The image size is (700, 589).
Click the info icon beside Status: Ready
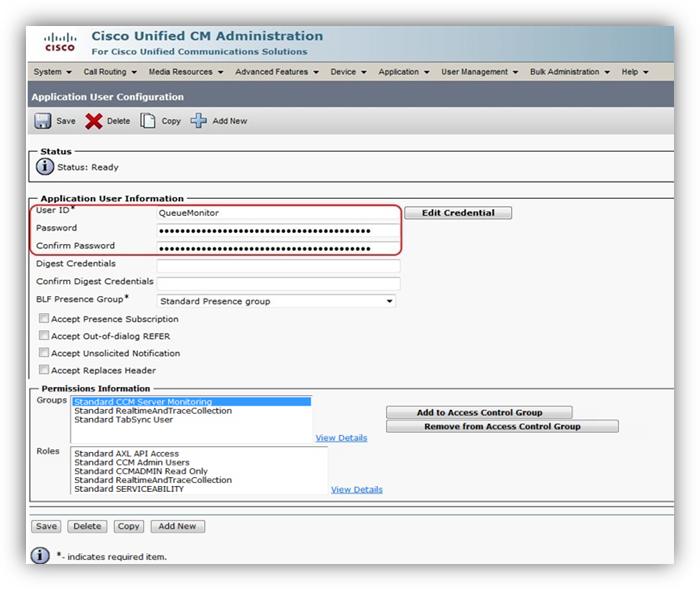tap(45, 167)
